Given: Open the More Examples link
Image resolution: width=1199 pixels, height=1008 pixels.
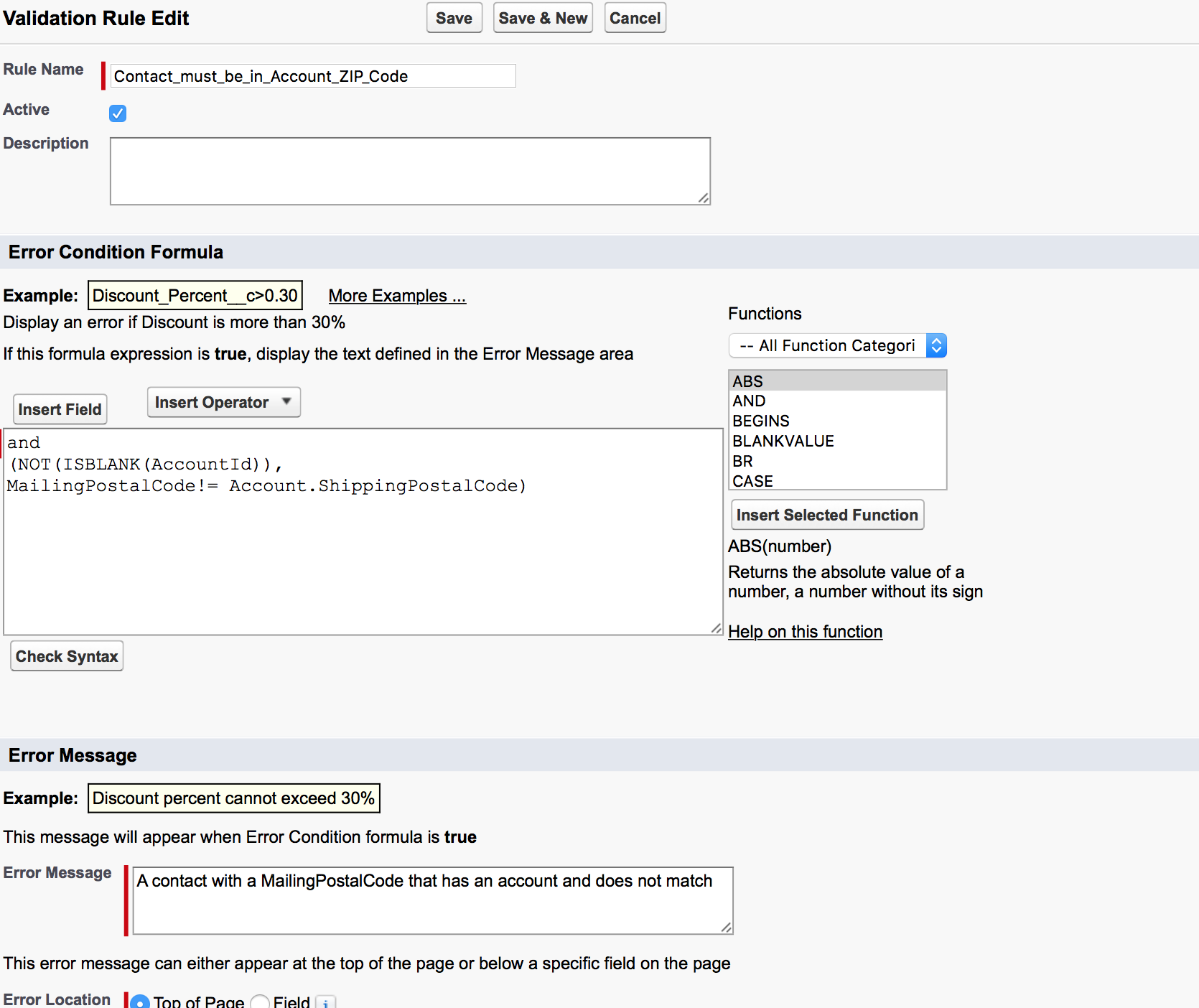Looking at the screenshot, I should click(397, 297).
